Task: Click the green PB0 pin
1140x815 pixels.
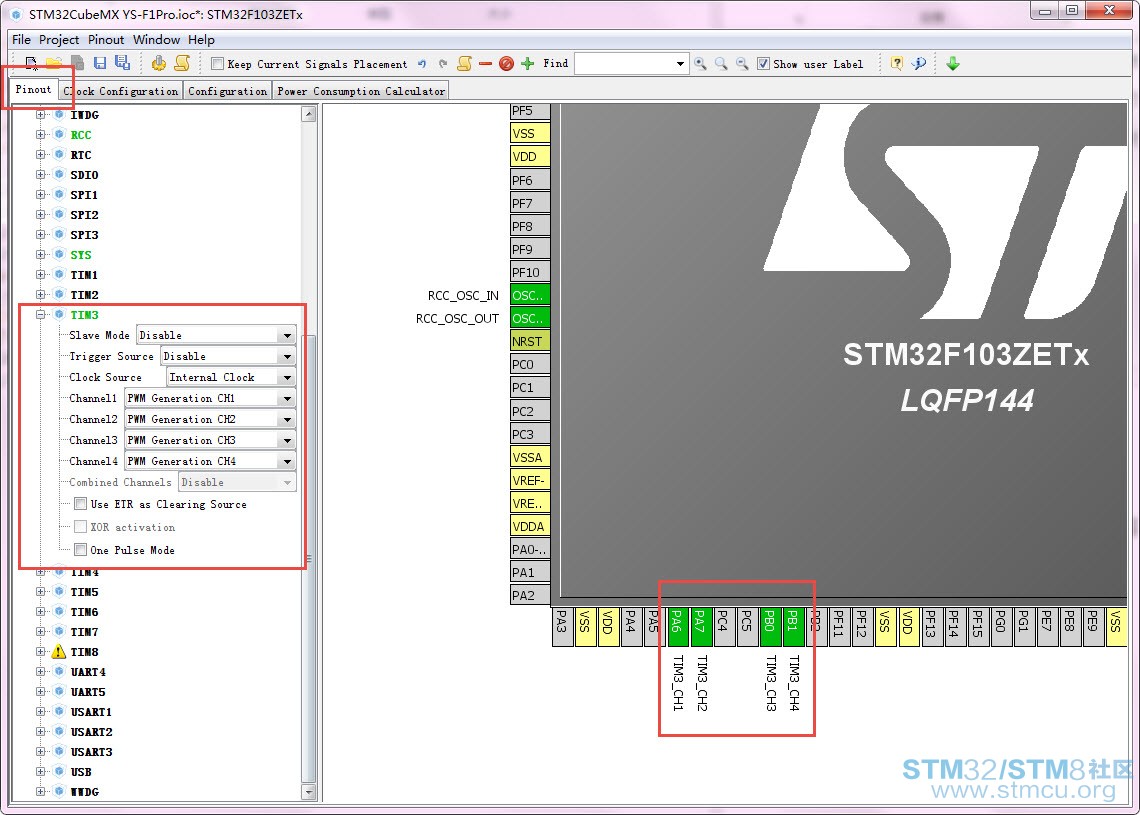Action: [x=771, y=627]
